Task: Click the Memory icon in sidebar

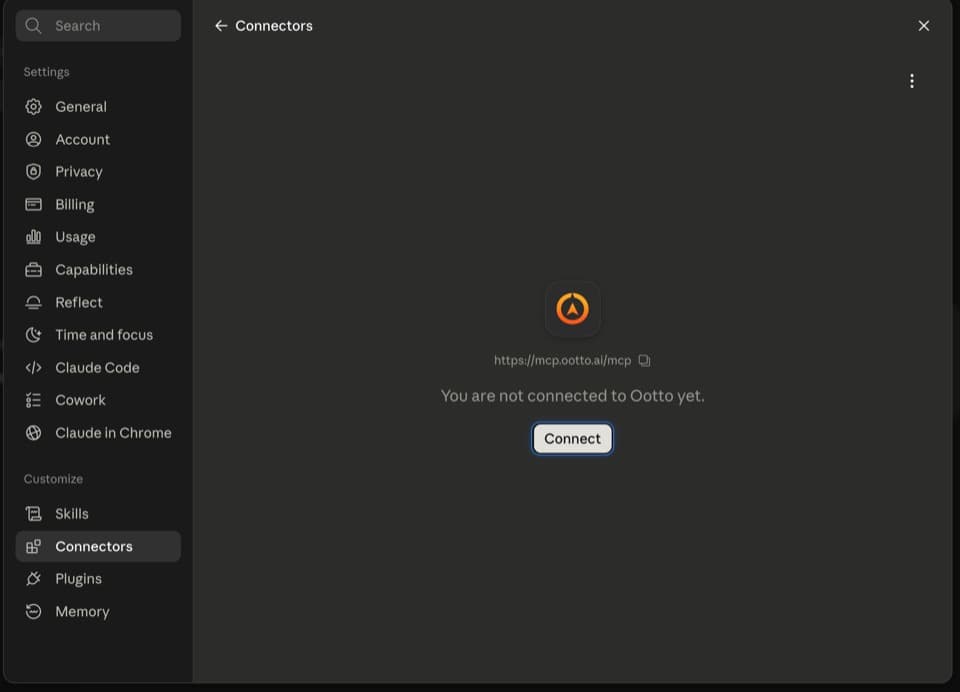Action: (34, 611)
